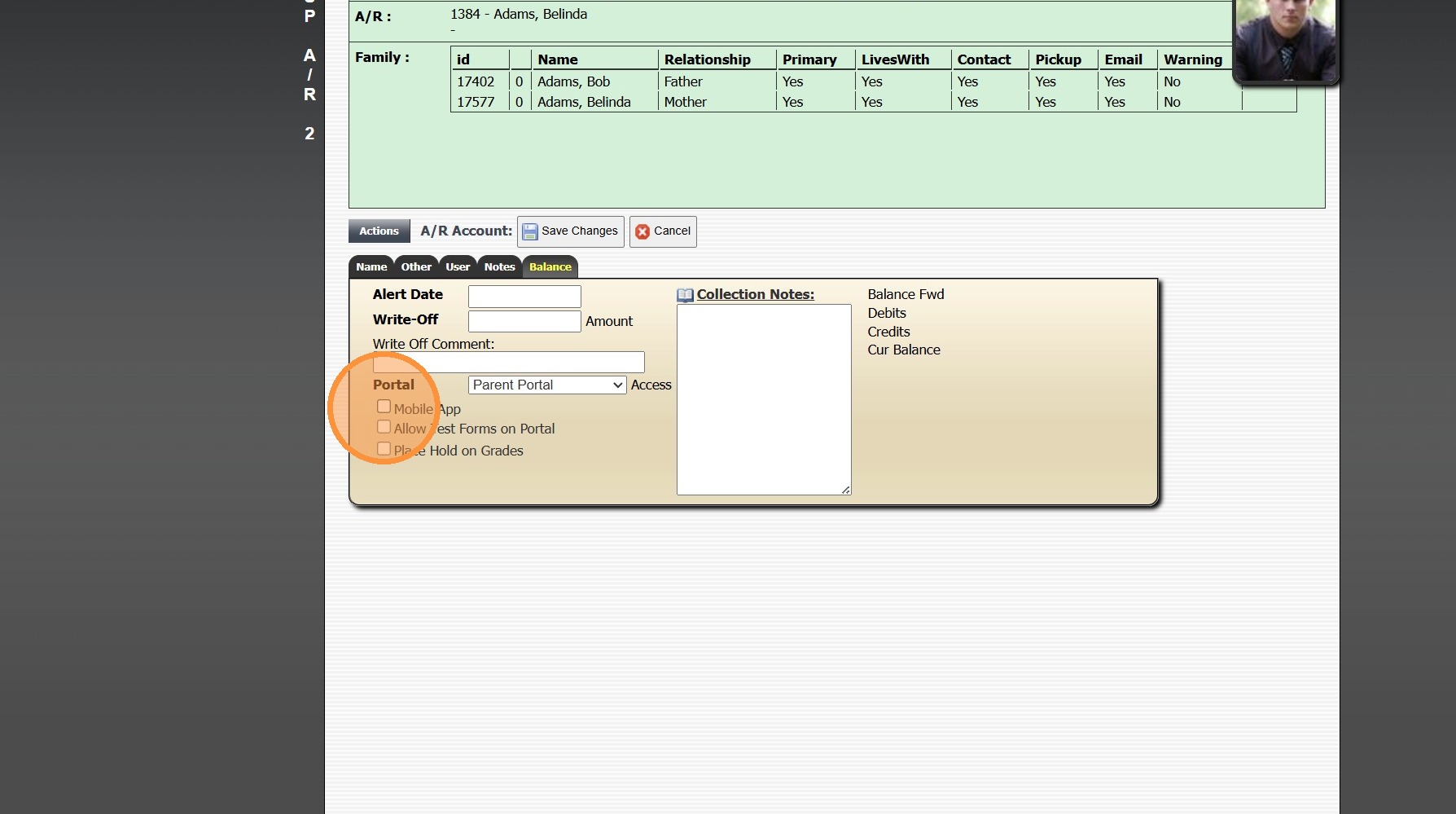Click the family Name column header

pyautogui.click(x=558, y=59)
